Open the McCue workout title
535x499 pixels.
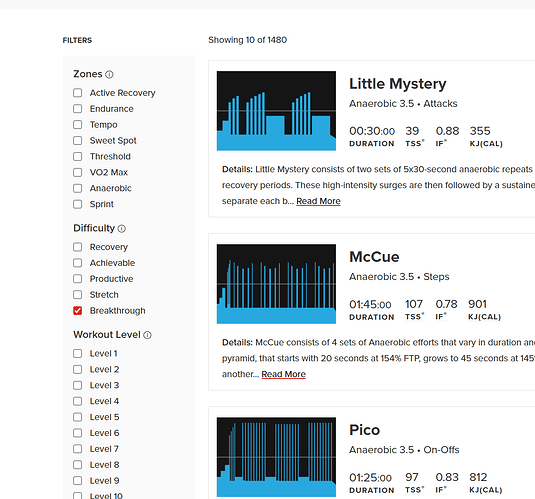tap(374, 257)
